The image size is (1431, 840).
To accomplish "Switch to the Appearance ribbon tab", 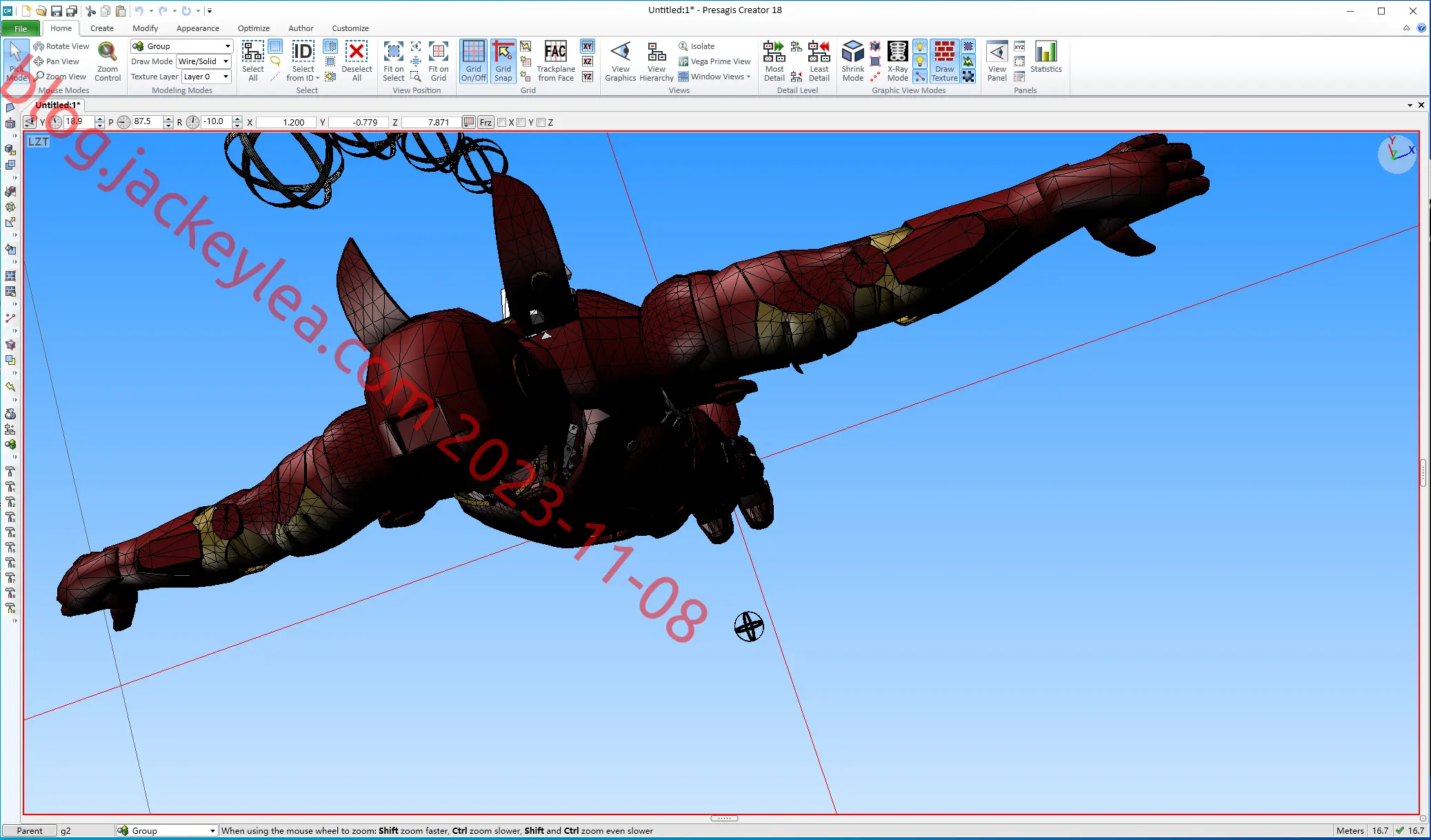I will click(198, 28).
